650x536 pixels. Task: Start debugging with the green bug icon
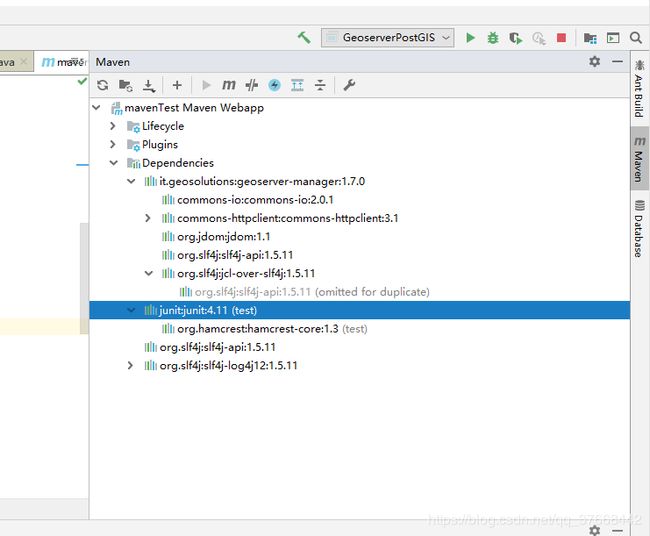point(493,38)
